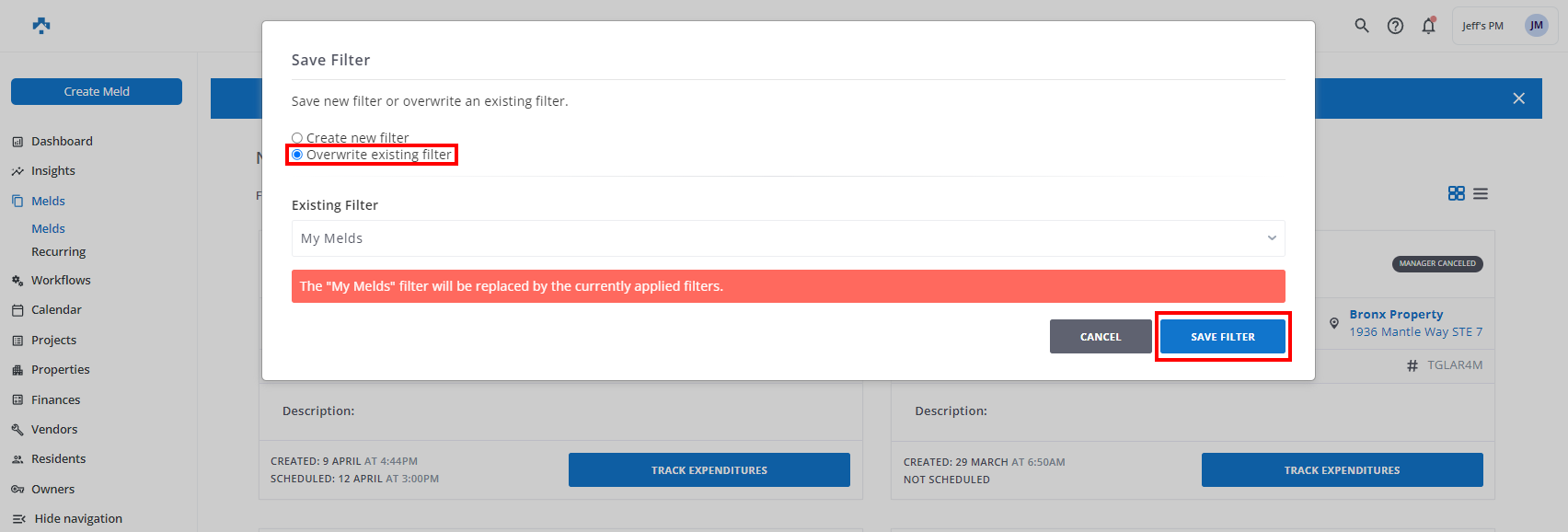Click the Create Meld button
Image resolution: width=1568 pixels, height=532 pixels.
[97, 91]
